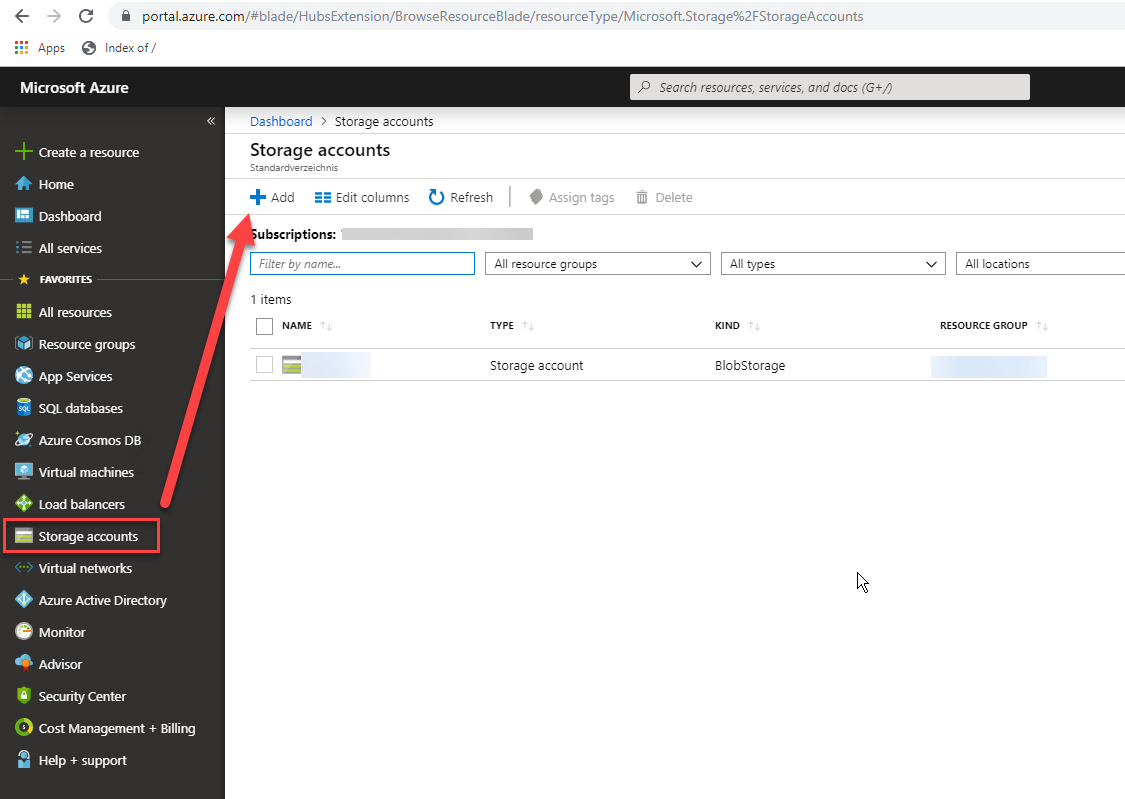
Task: Click the Refresh toolbar button
Action: click(461, 197)
